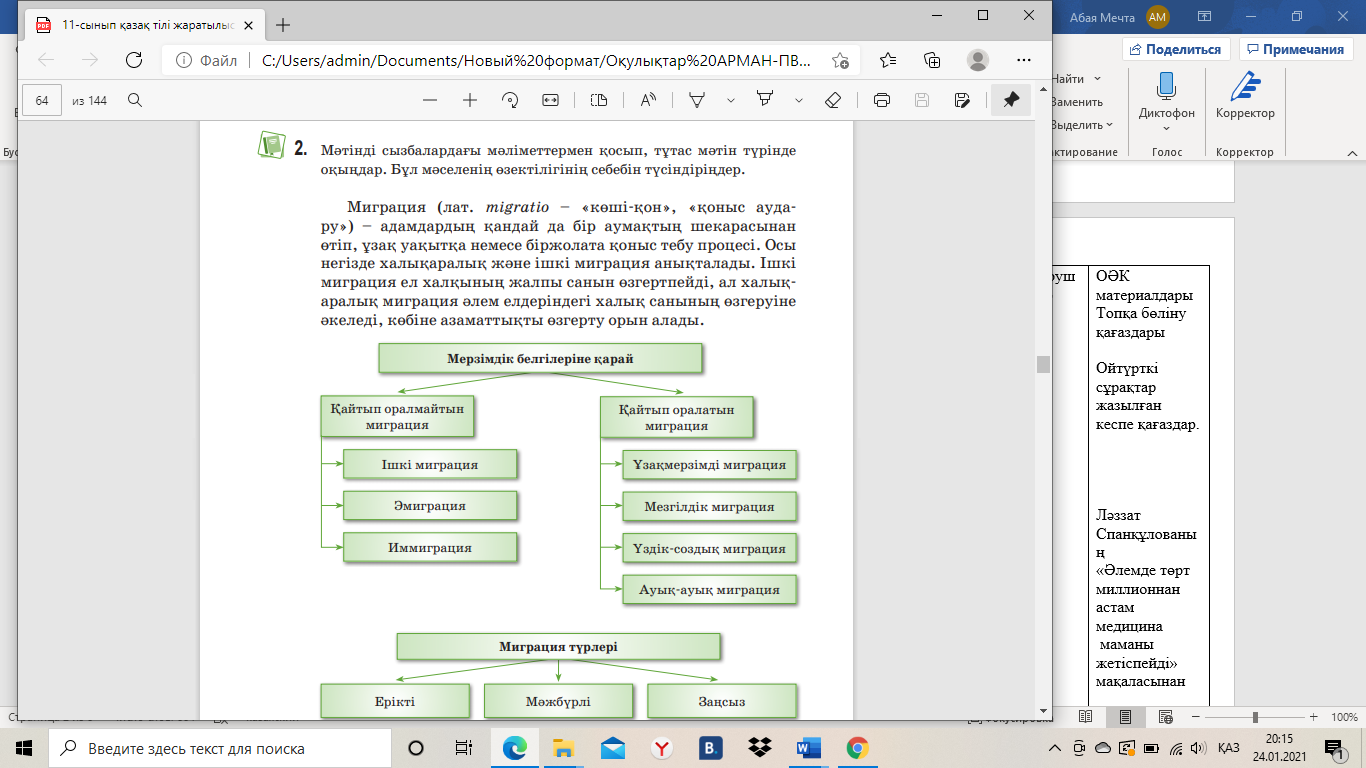This screenshot has width=1366, height=768.
Task: Launch Yandex Browser from the taskbar
Action: pyautogui.click(x=661, y=748)
